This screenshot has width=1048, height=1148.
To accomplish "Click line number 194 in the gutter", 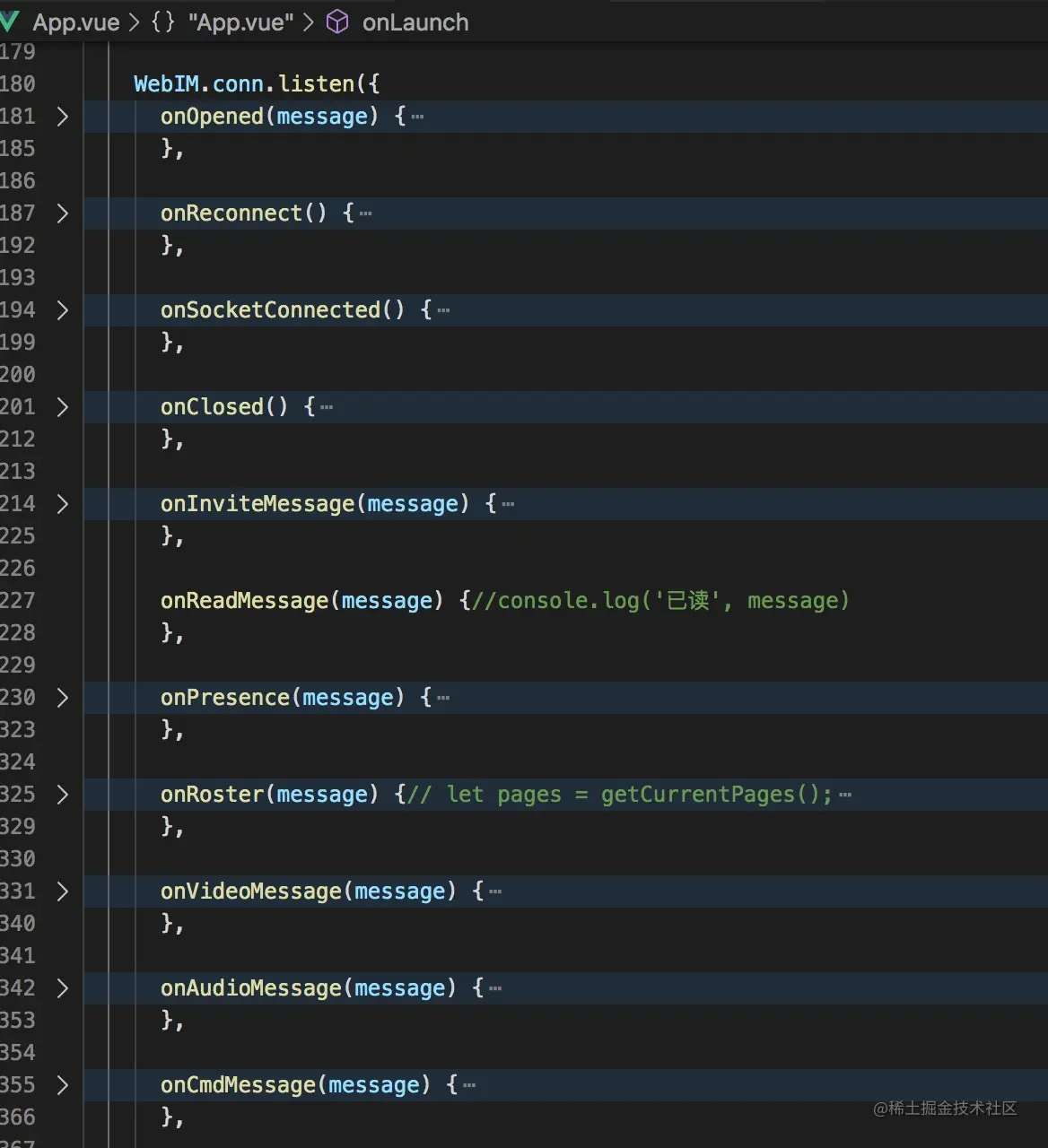I will pos(18,310).
